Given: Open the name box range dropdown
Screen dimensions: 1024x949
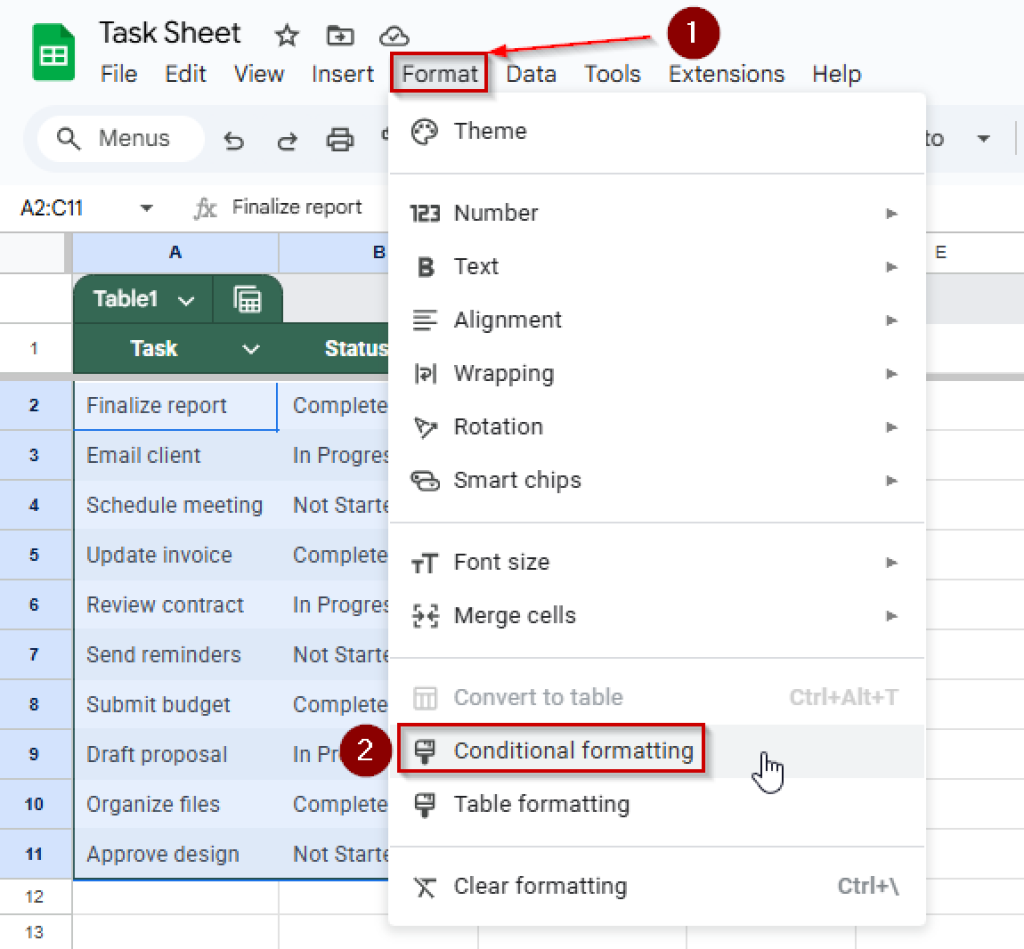Looking at the screenshot, I should [x=147, y=208].
